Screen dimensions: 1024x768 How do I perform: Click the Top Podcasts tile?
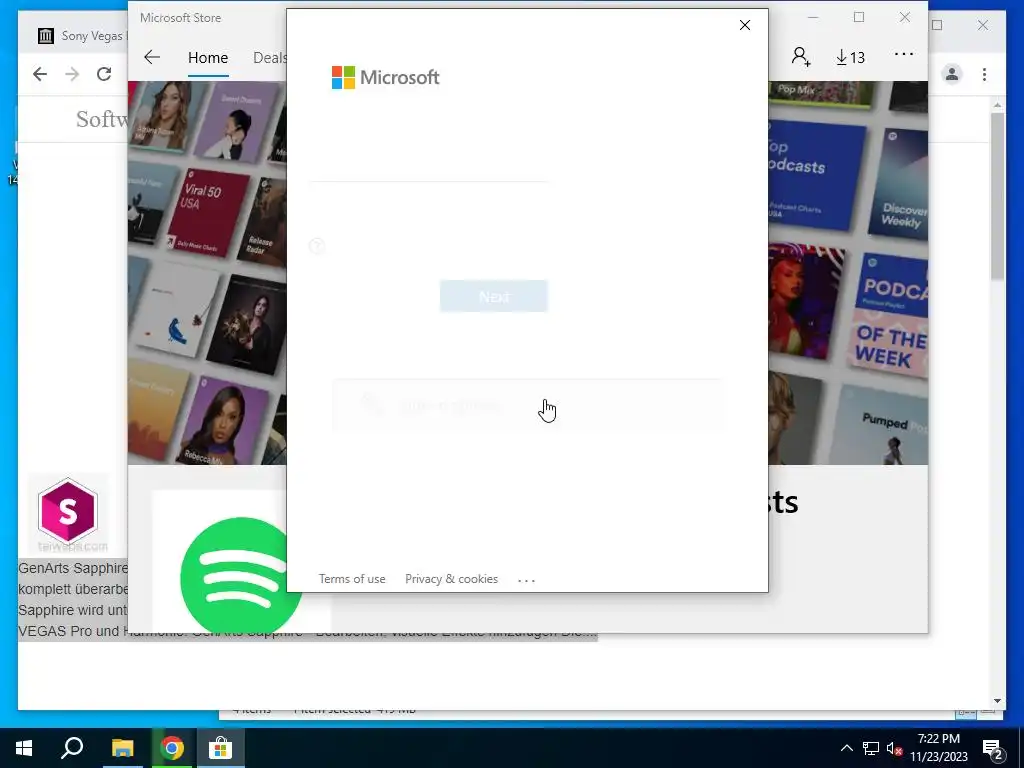(x=816, y=175)
